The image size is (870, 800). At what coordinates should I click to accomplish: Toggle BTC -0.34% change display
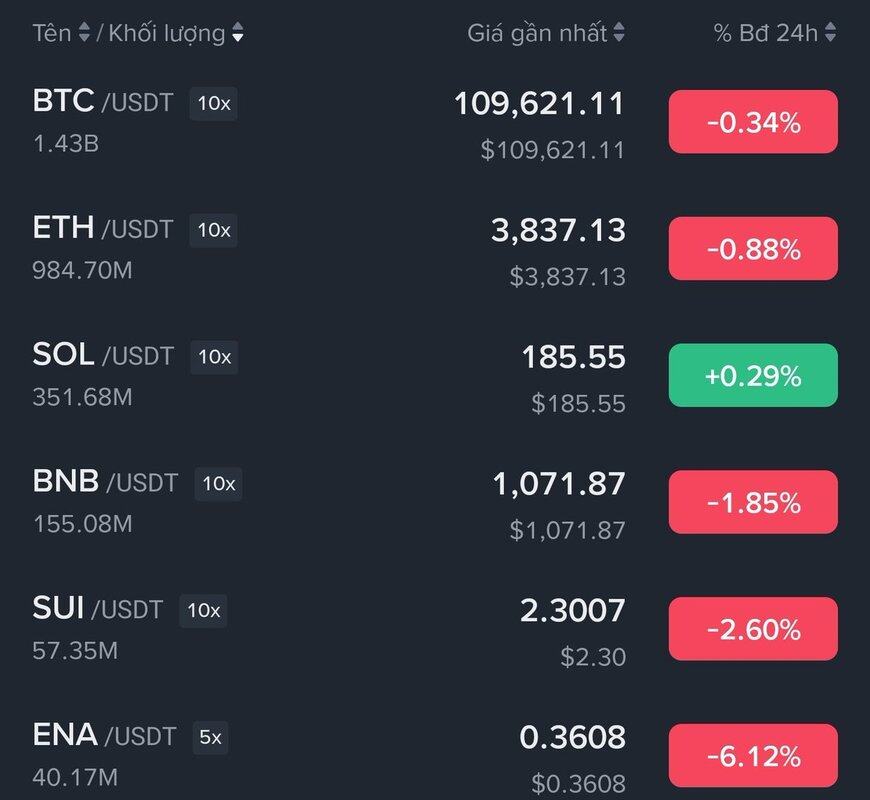(x=753, y=122)
